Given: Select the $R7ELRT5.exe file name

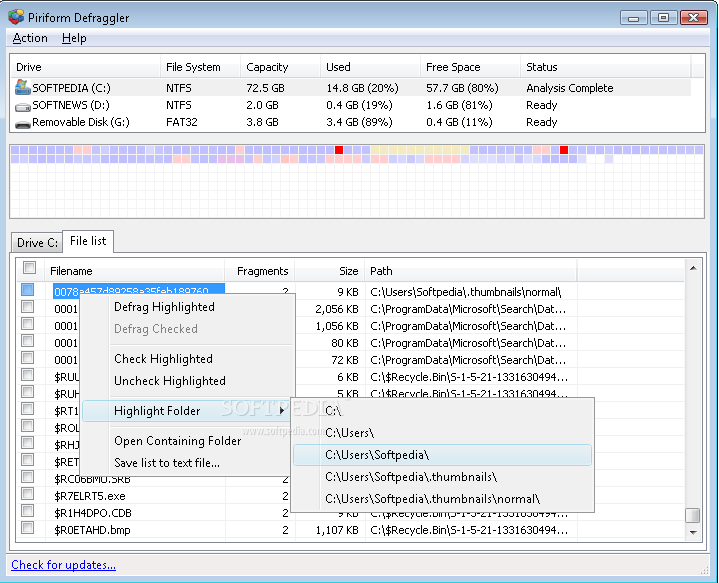Looking at the screenshot, I should 90,496.
